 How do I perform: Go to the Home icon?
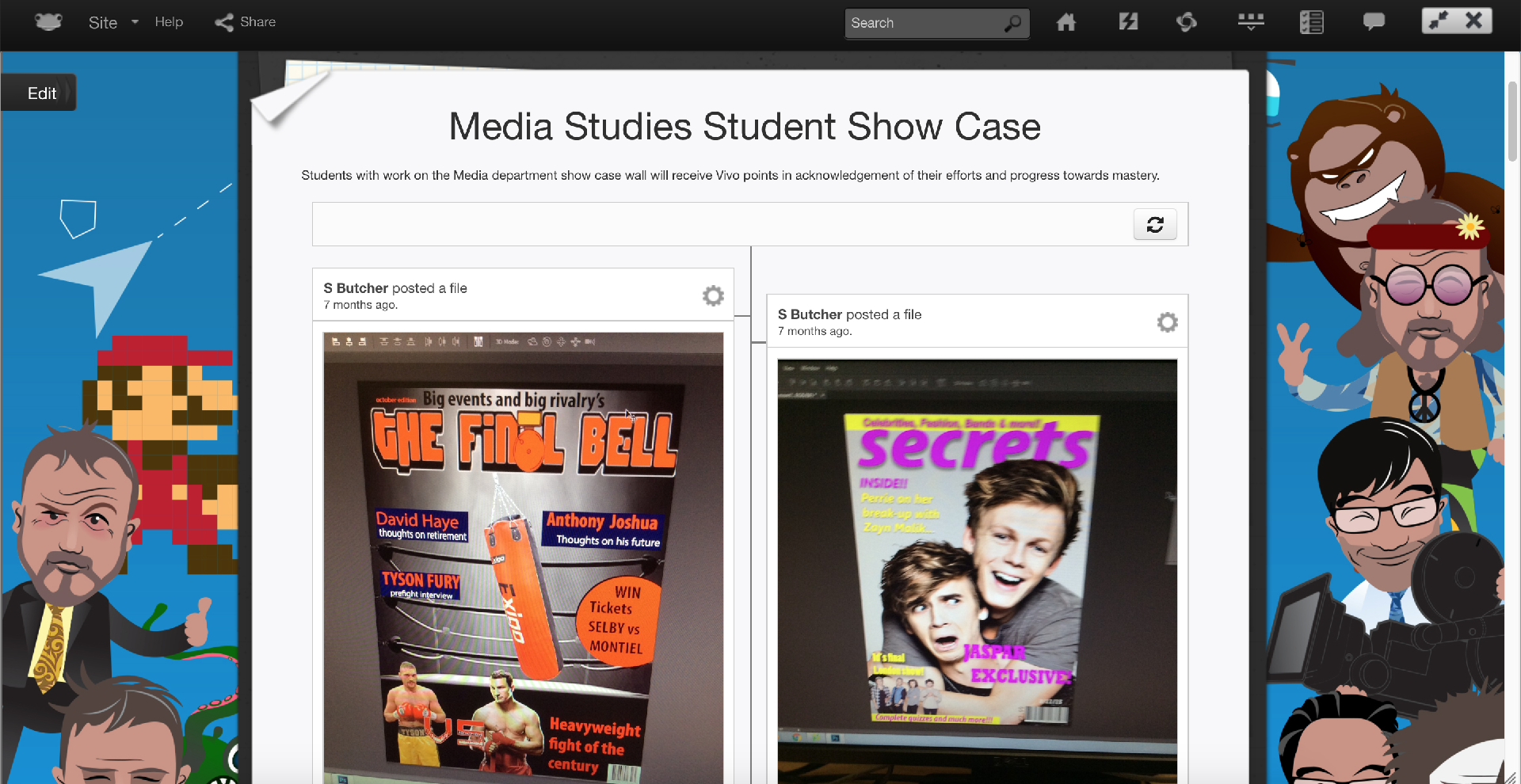pyautogui.click(x=1066, y=22)
